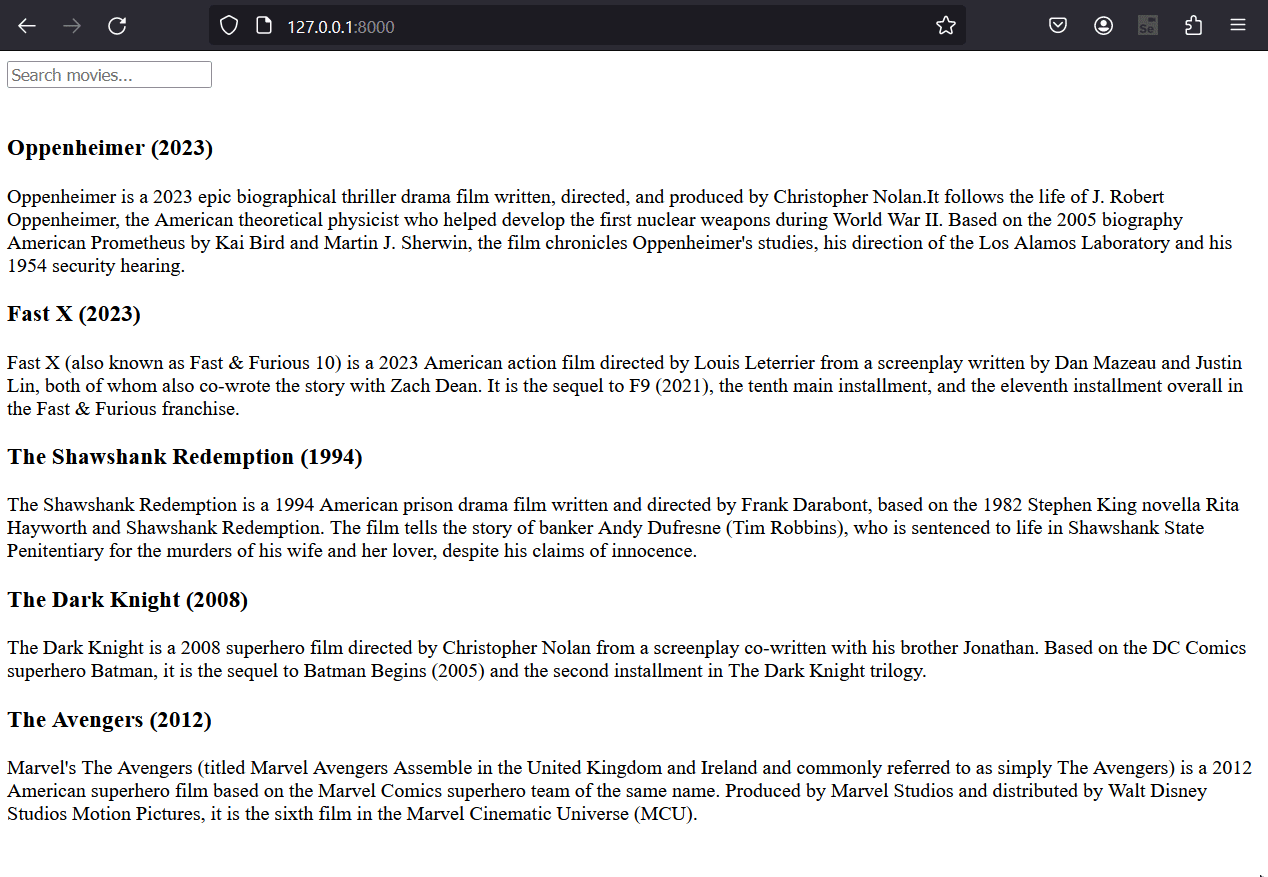
Task: Open the Pocket save icon
Action: (x=1057, y=26)
